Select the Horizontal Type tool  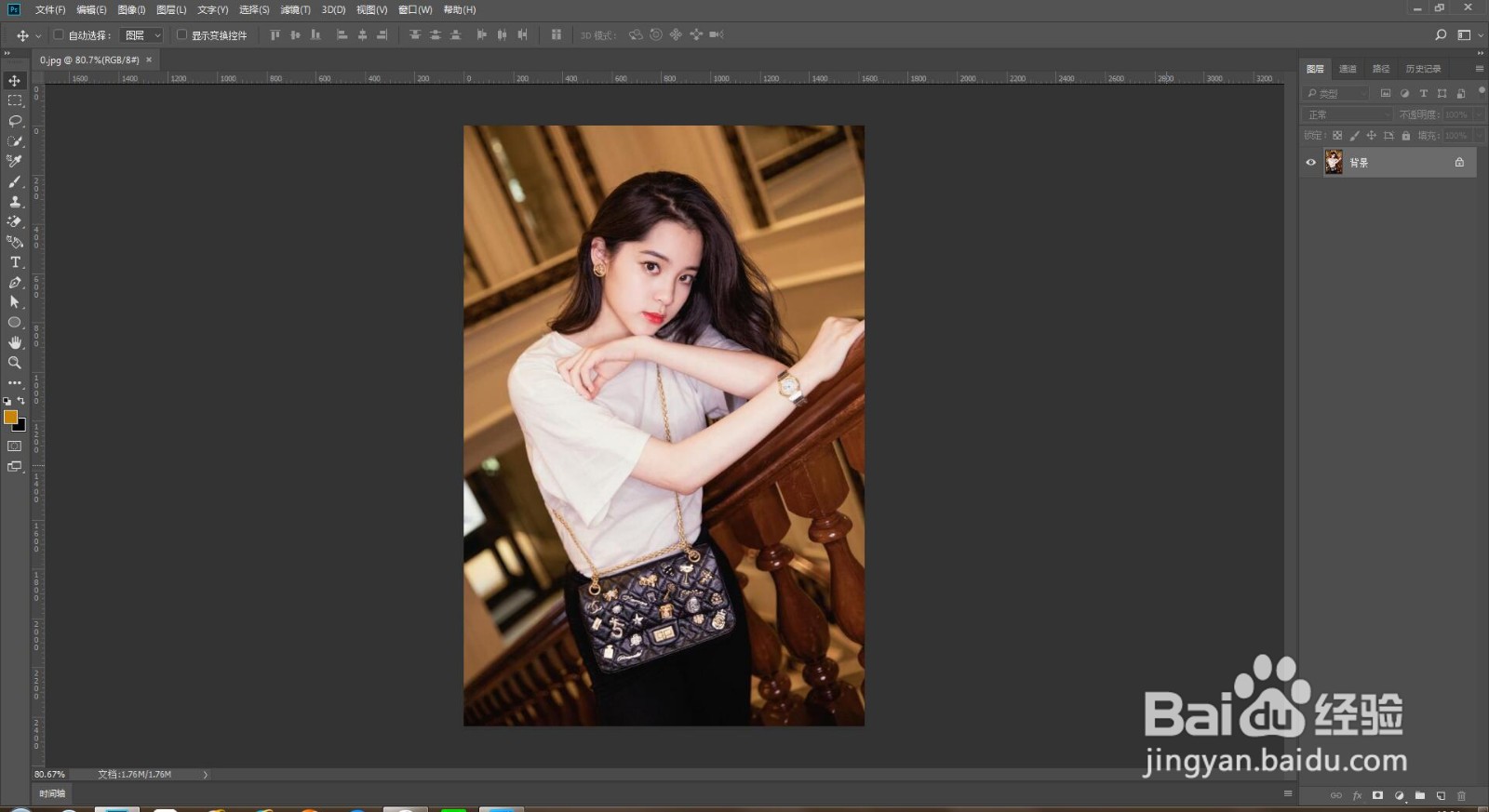(15, 262)
